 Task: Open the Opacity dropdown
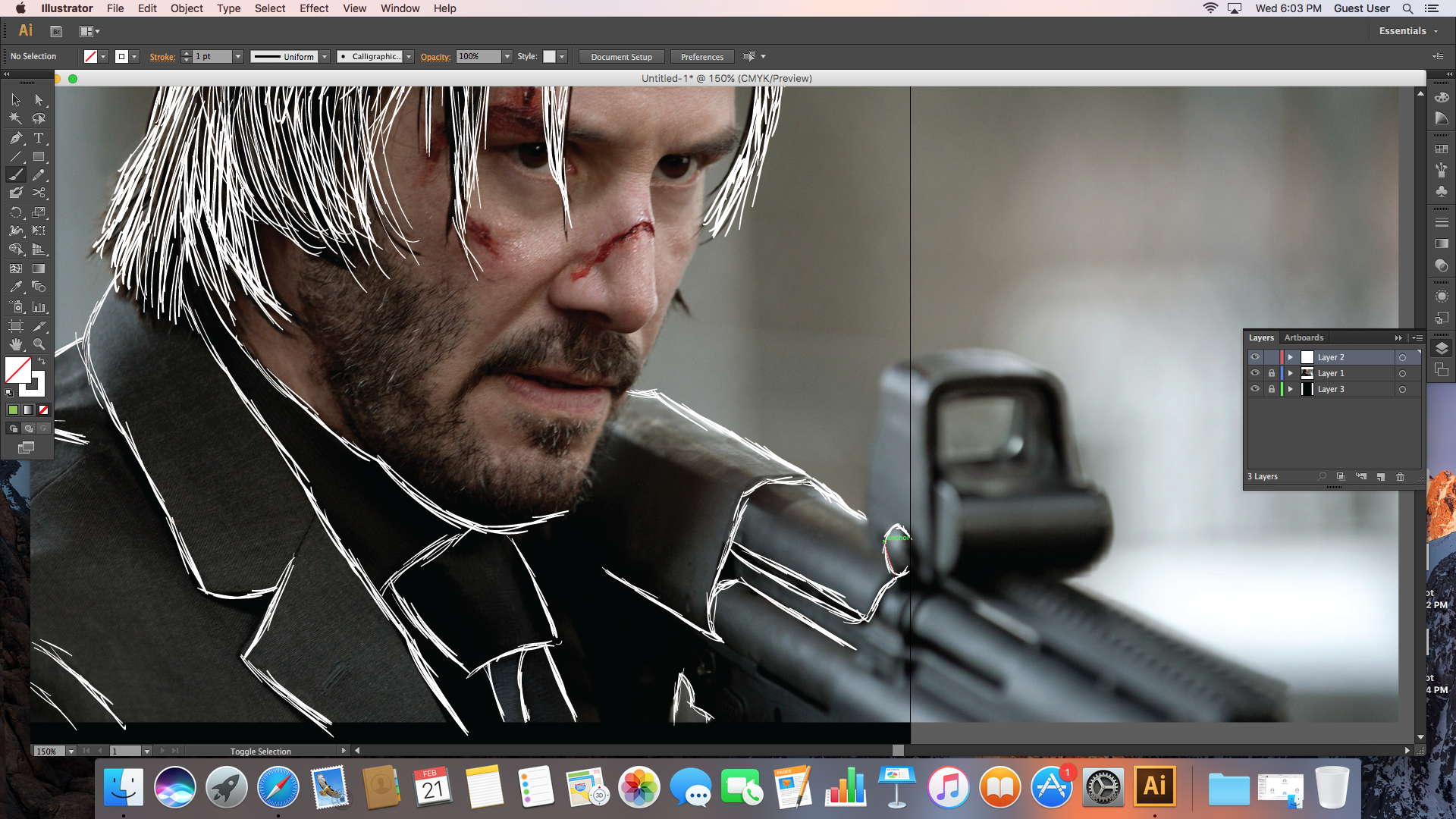pos(507,56)
